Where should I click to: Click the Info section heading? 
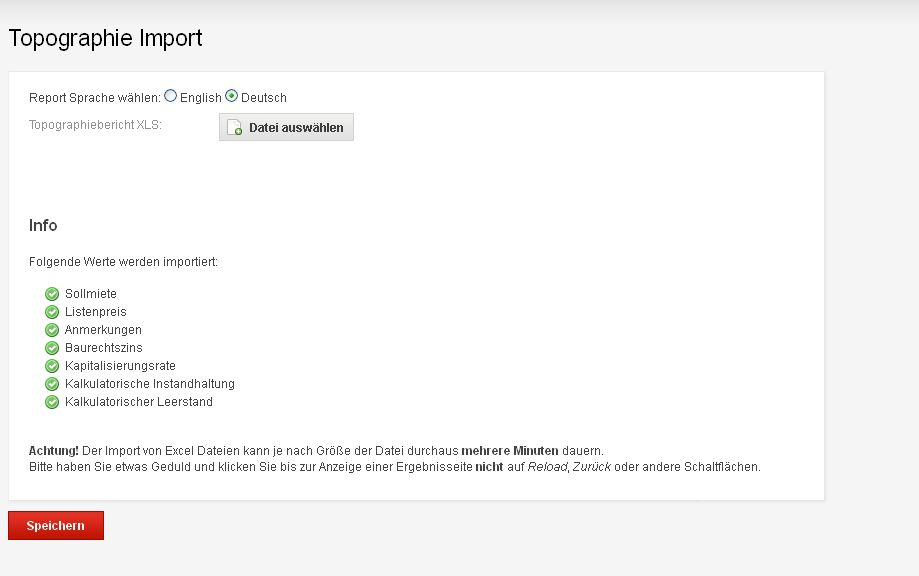(43, 225)
